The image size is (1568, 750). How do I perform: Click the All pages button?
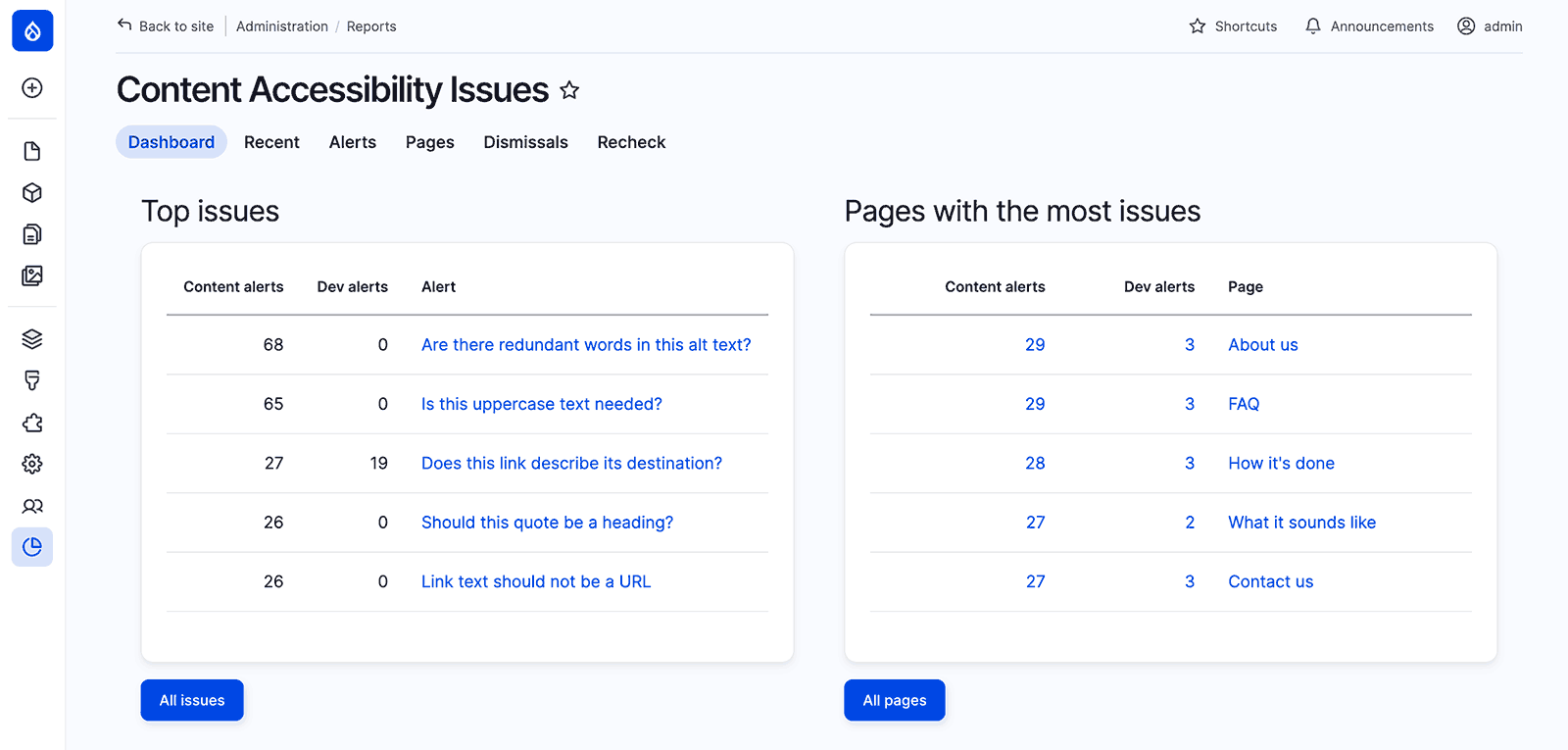click(x=895, y=700)
